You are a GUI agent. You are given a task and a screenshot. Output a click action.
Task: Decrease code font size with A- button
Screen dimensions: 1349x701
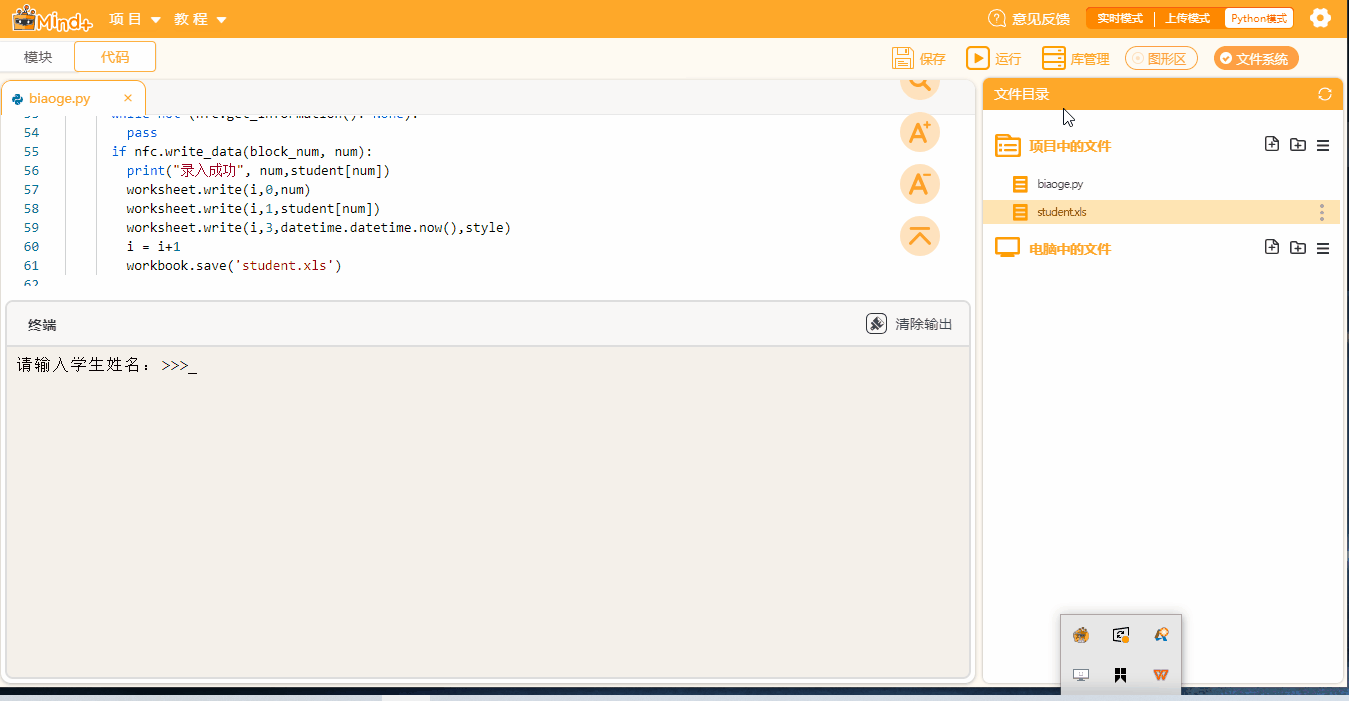pyautogui.click(x=920, y=184)
